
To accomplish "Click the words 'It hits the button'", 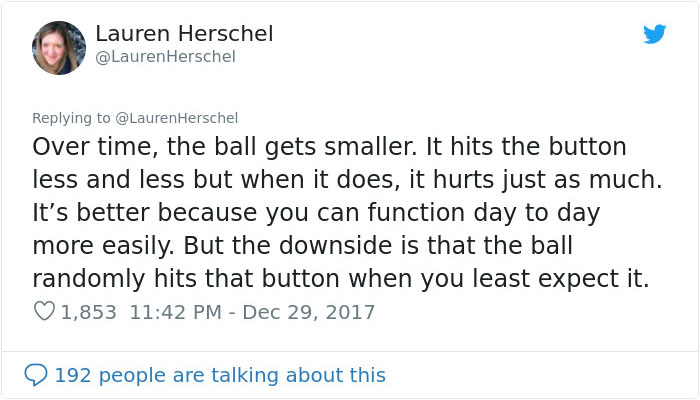I will [x=526, y=147].
